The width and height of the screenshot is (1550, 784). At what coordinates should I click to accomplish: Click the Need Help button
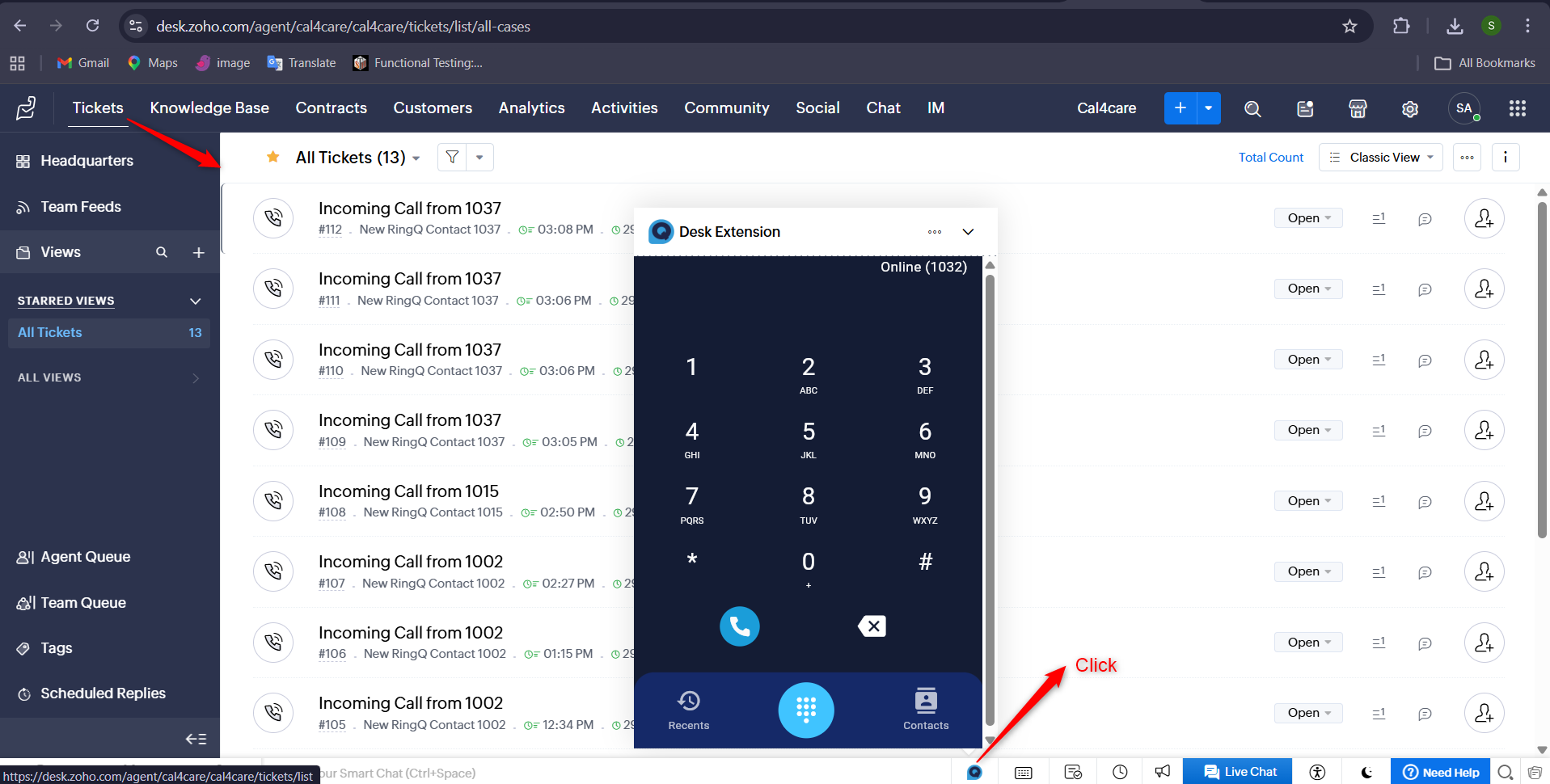pyautogui.click(x=1441, y=772)
